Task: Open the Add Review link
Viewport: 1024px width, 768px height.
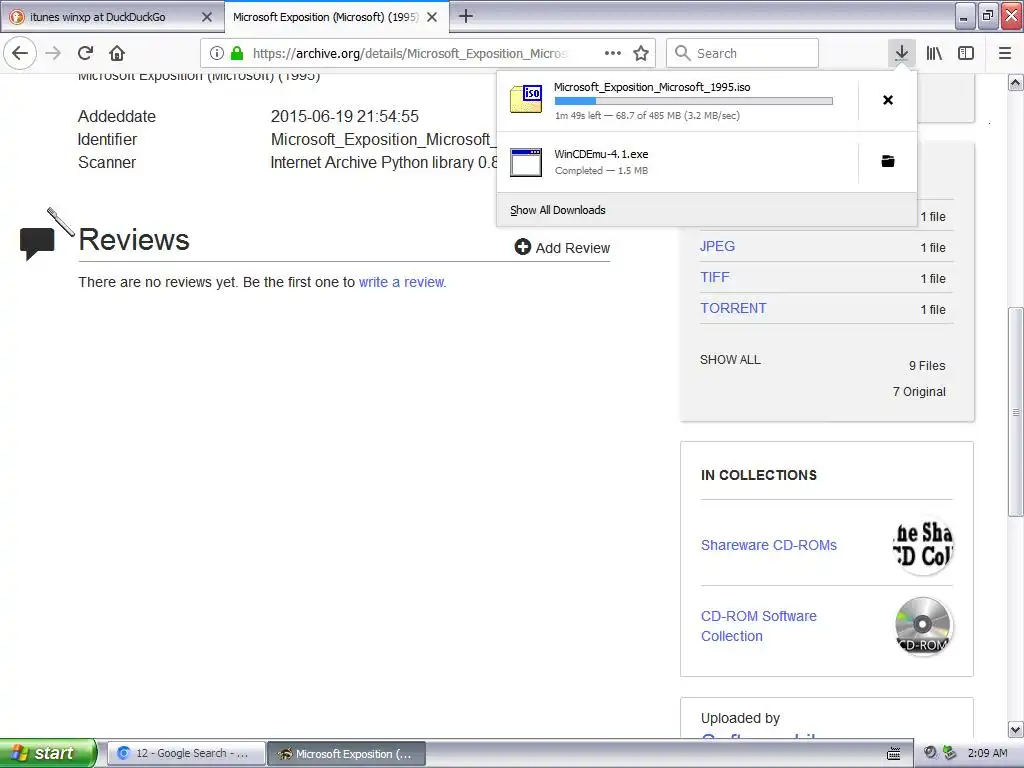Action: pyautogui.click(x=562, y=248)
